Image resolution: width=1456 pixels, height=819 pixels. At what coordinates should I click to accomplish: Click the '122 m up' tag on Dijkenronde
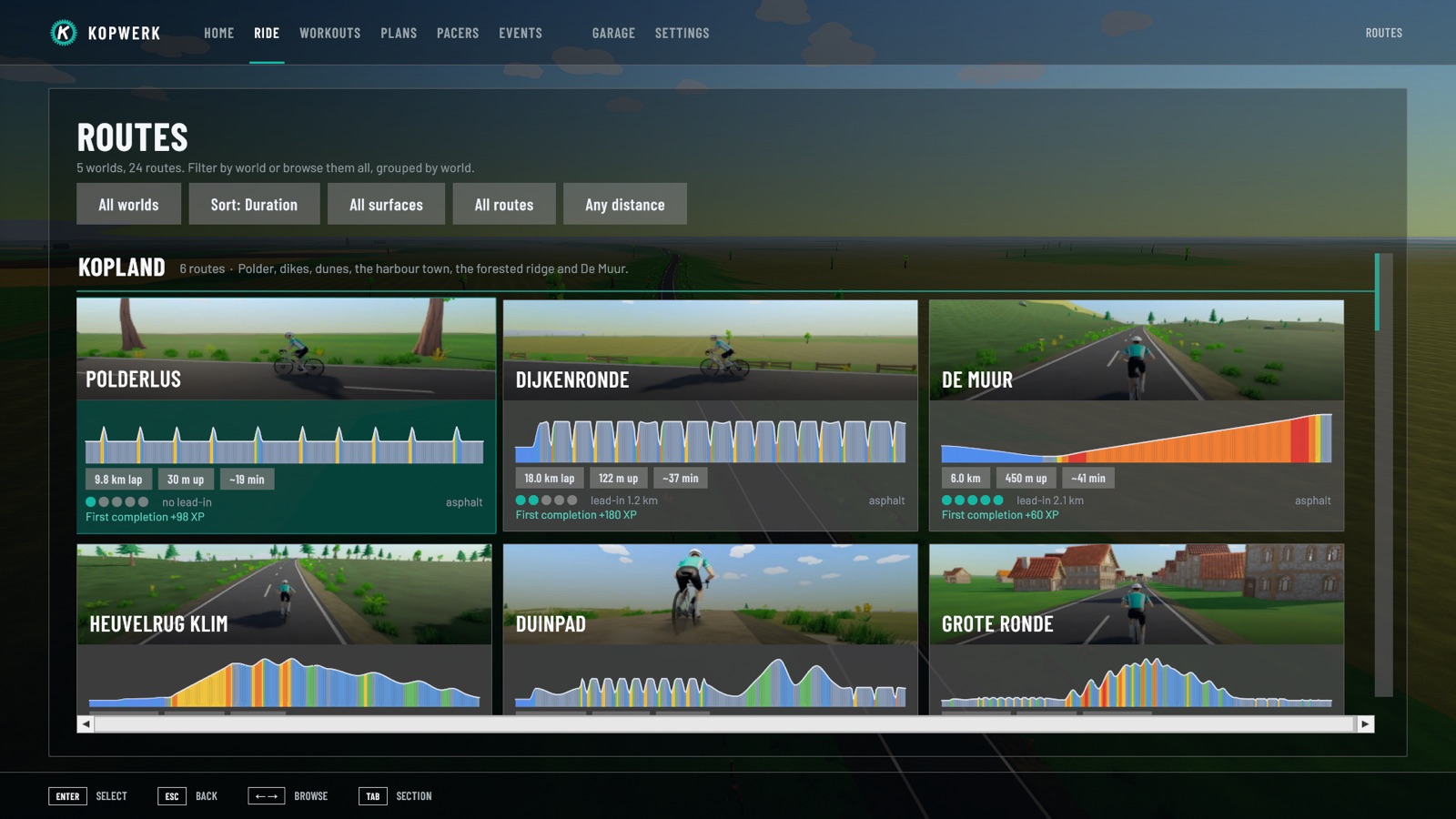click(x=618, y=478)
